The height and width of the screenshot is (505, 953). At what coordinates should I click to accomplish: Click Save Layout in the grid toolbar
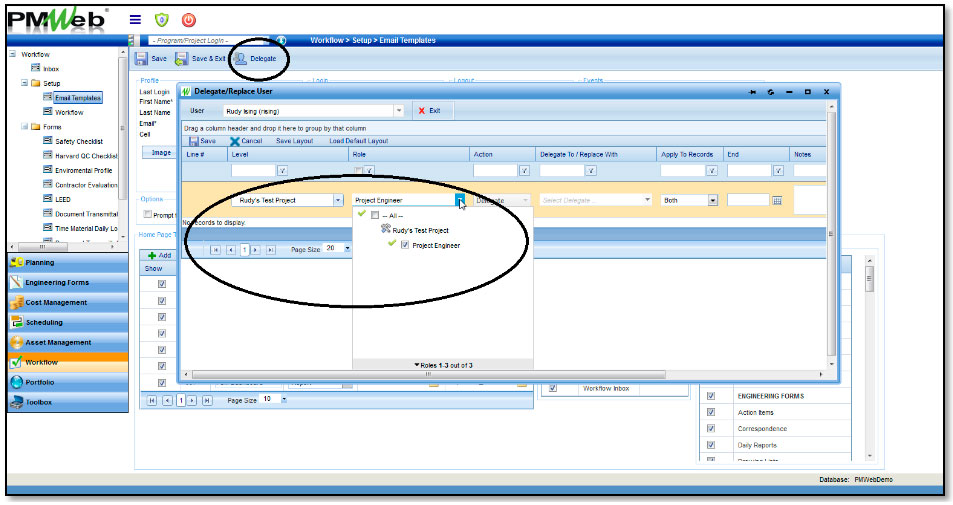295,140
